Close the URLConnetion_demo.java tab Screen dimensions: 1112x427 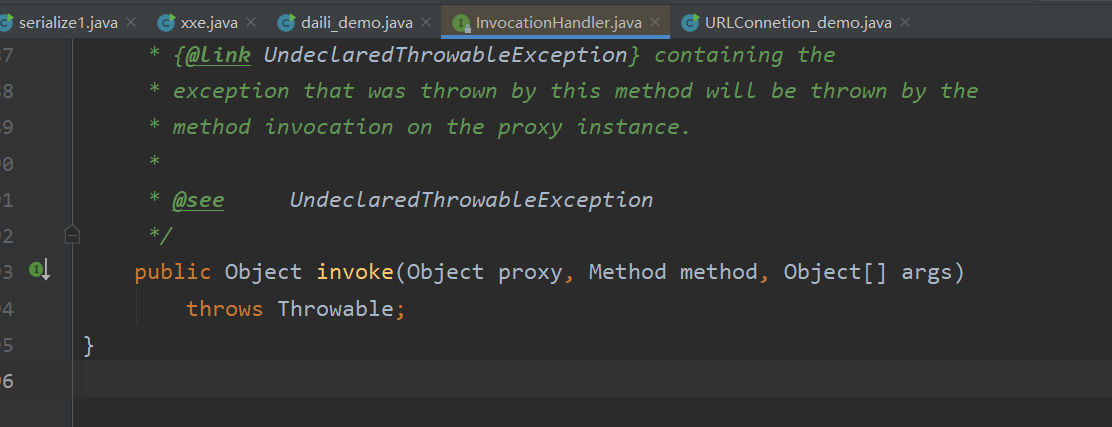coord(904,22)
